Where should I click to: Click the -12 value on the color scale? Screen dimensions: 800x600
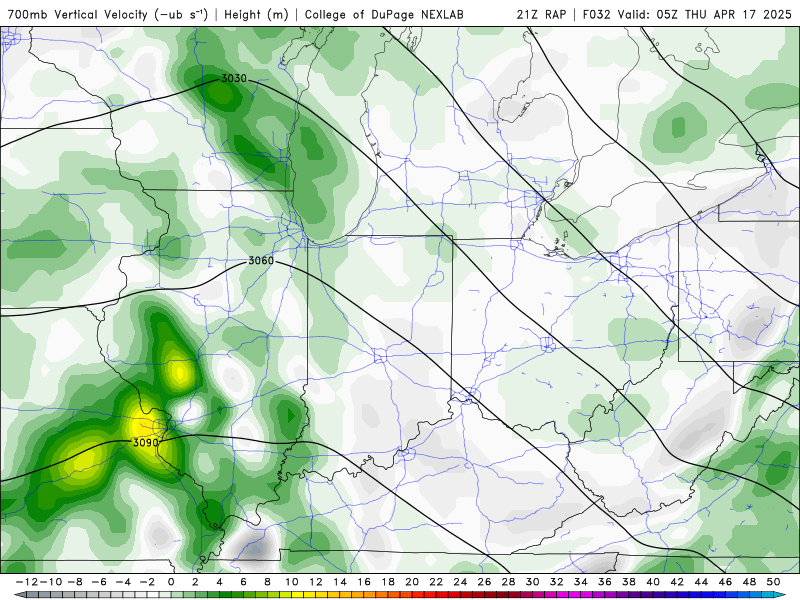tap(27, 582)
